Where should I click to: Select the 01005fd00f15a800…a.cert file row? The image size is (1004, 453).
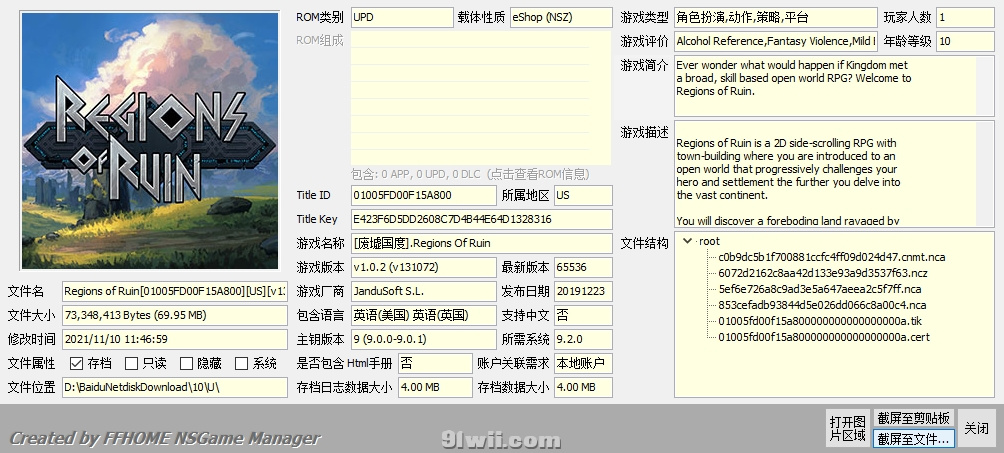coord(823,337)
